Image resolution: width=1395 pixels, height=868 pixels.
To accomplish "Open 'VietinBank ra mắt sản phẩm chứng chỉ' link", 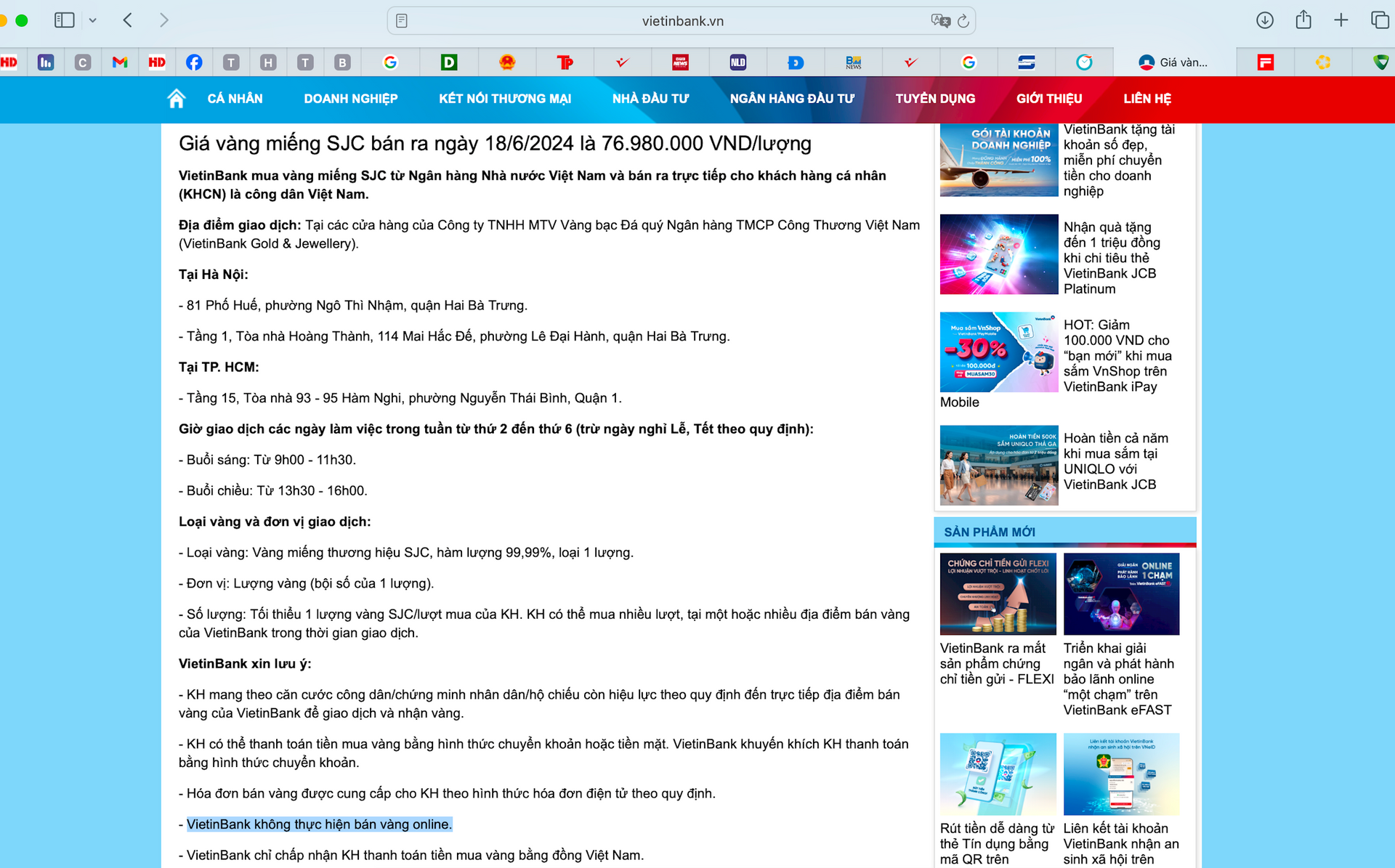I will 997,664.
